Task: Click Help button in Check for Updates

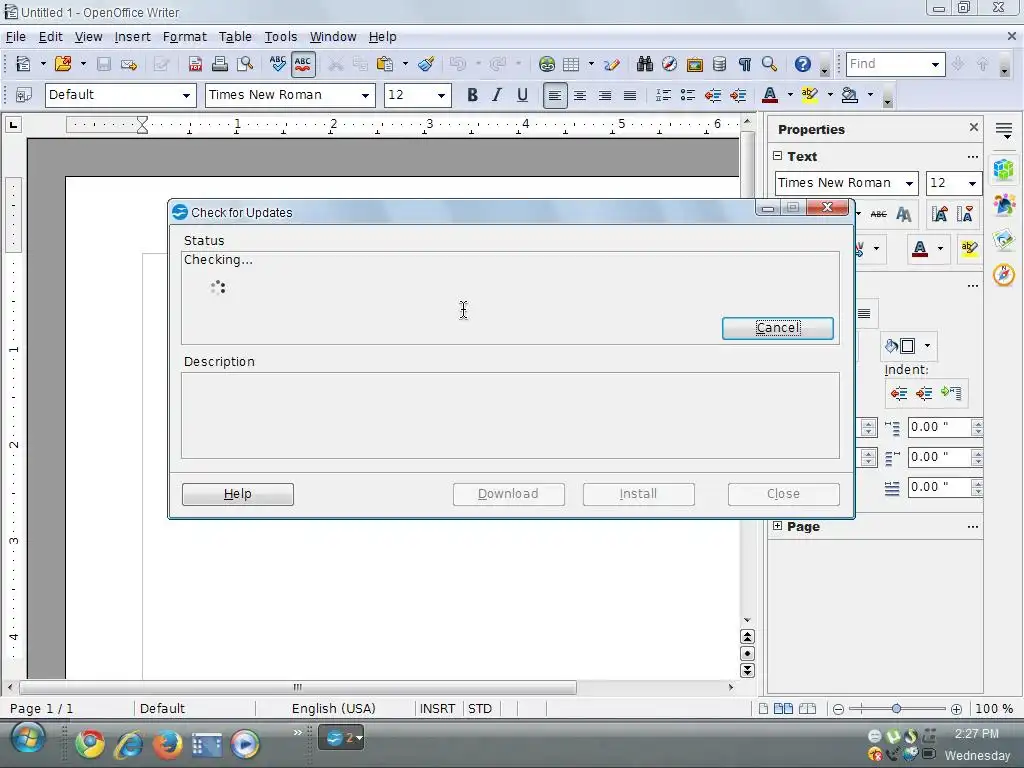Action: coord(238,494)
